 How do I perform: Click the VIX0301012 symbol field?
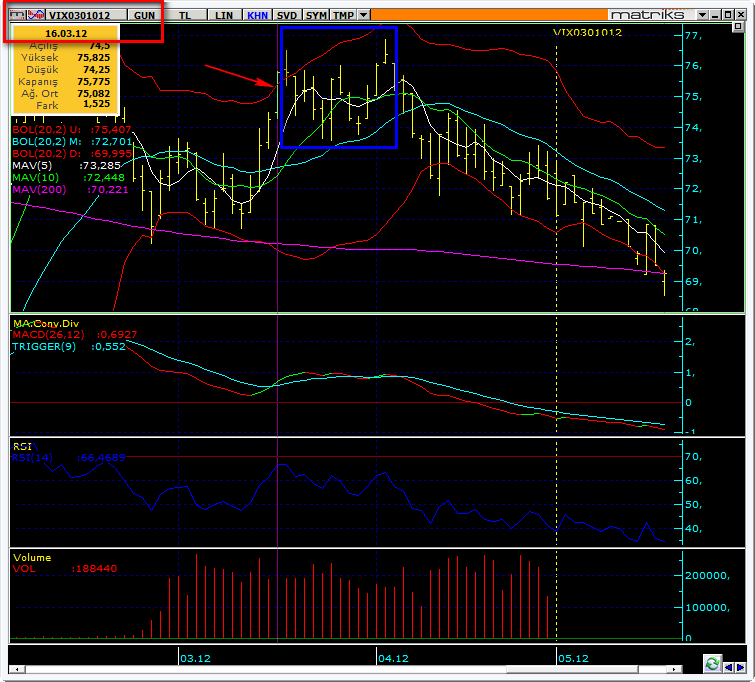87,15
